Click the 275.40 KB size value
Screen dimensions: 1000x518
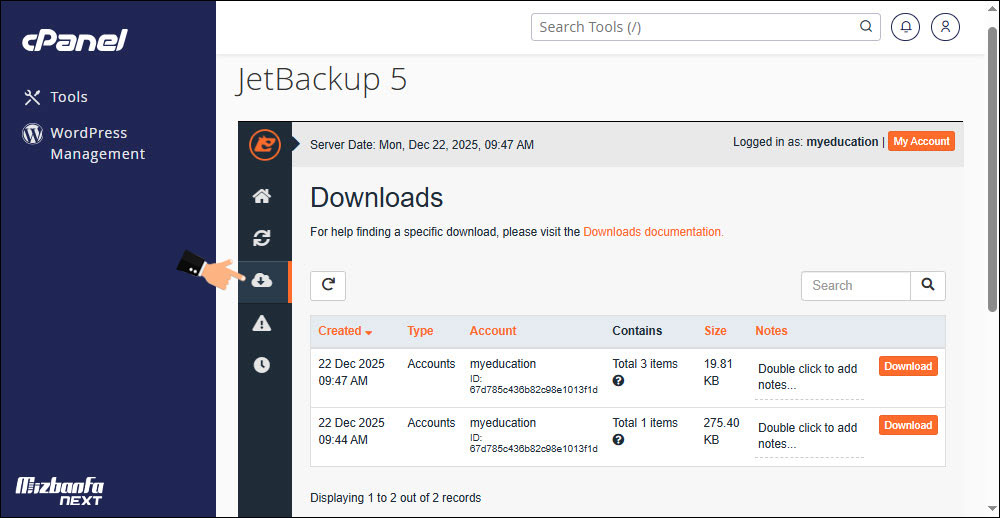tap(722, 431)
